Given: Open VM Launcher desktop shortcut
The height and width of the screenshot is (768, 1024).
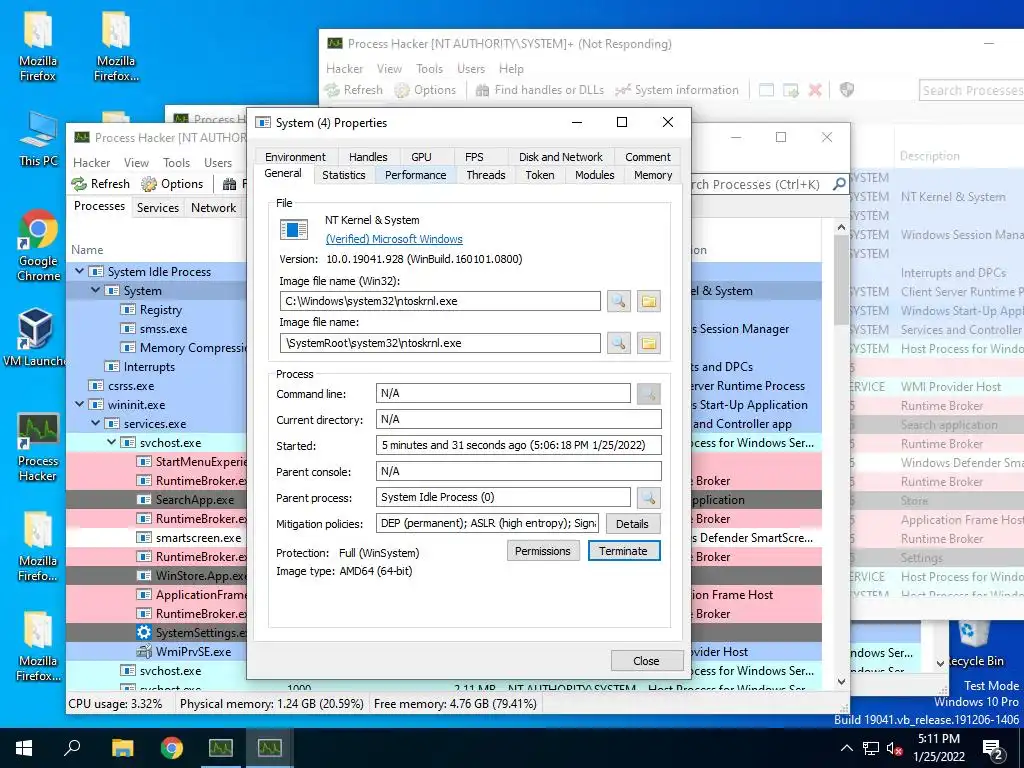Looking at the screenshot, I should pyautogui.click(x=35, y=338).
